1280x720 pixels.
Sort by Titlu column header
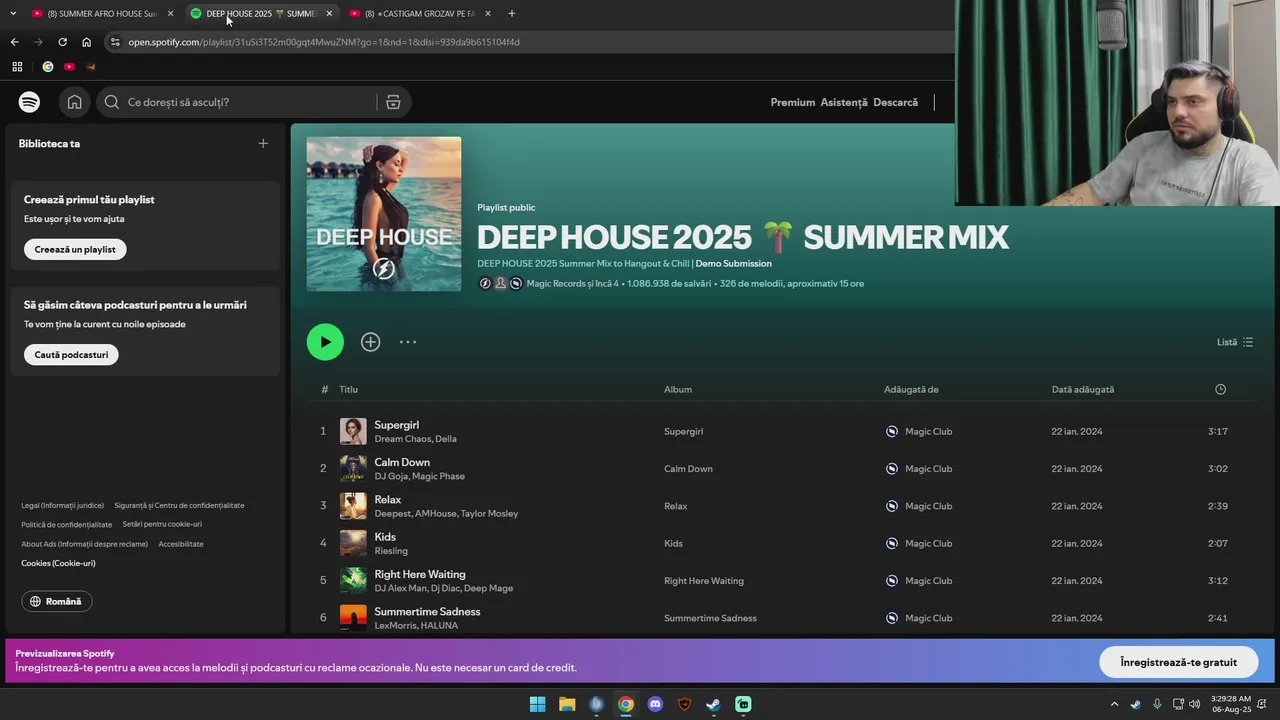348,389
